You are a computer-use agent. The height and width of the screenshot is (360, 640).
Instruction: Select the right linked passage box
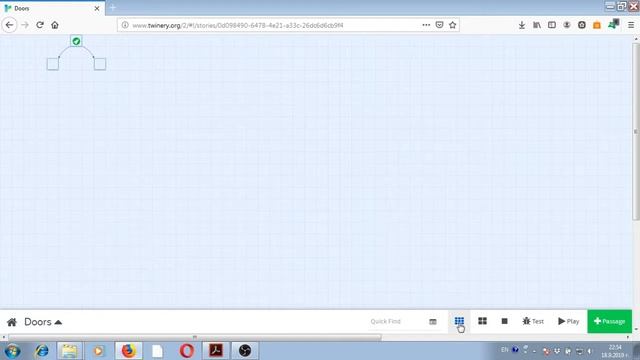[100, 64]
